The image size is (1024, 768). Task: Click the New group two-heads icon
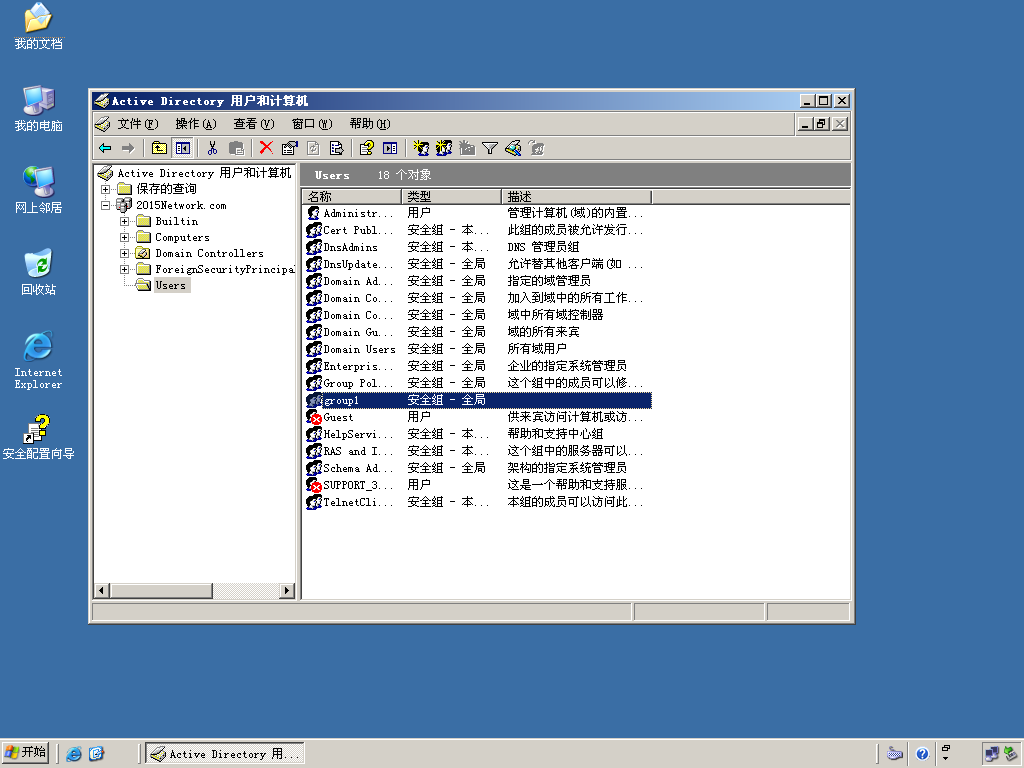pyautogui.click(x=444, y=148)
